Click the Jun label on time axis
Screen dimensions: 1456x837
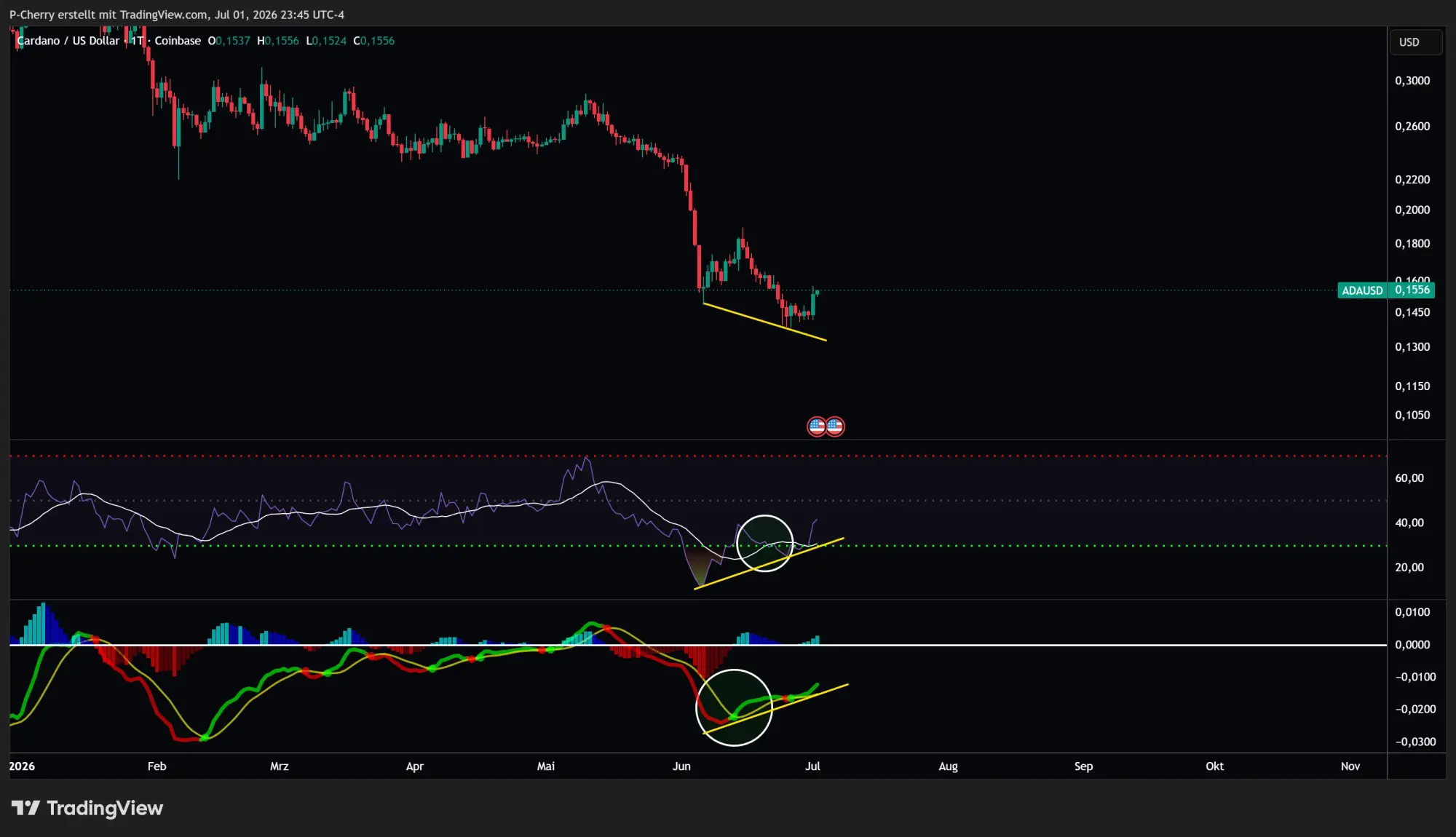pyautogui.click(x=681, y=766)
